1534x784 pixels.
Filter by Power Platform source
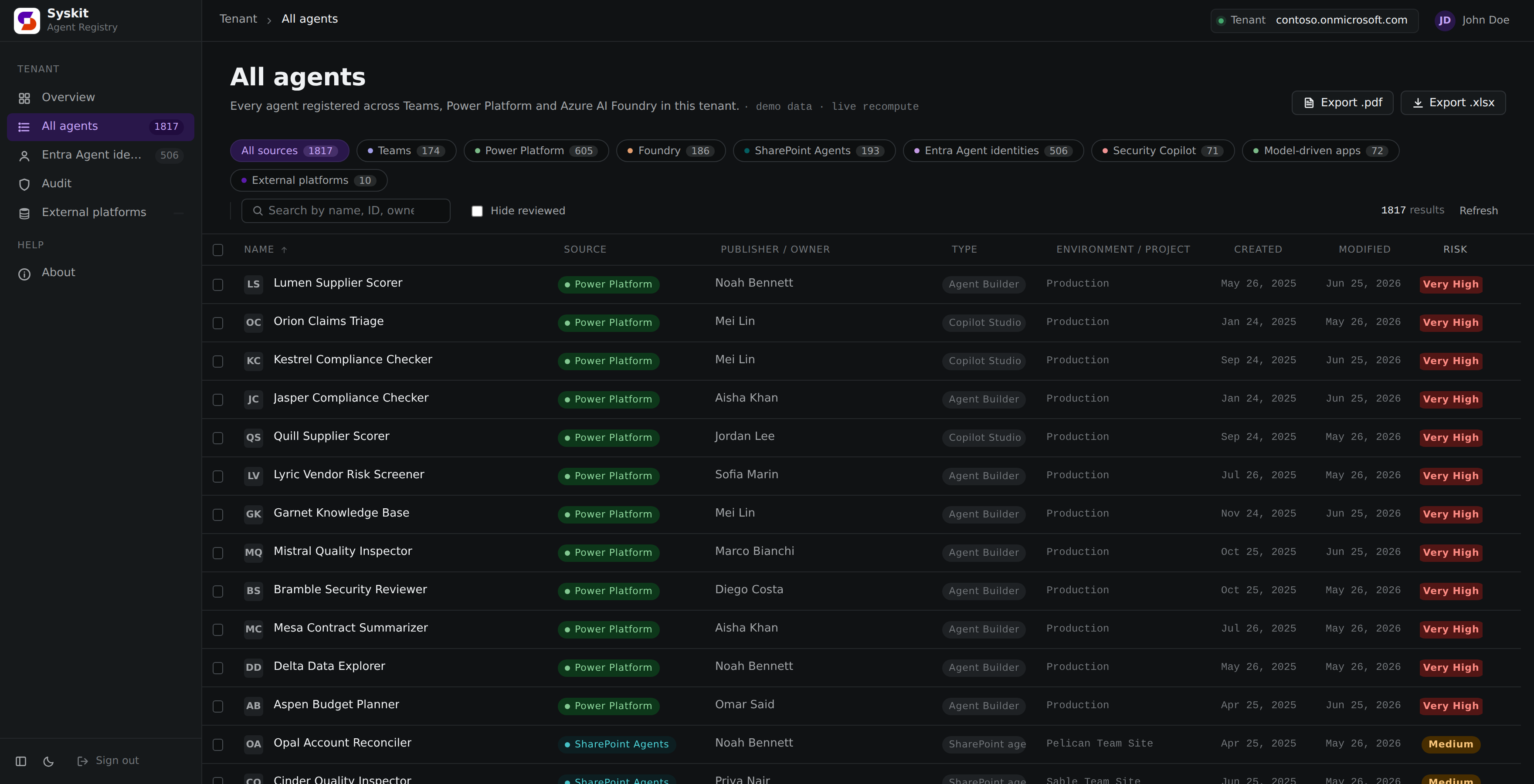[x=536, y=151]
